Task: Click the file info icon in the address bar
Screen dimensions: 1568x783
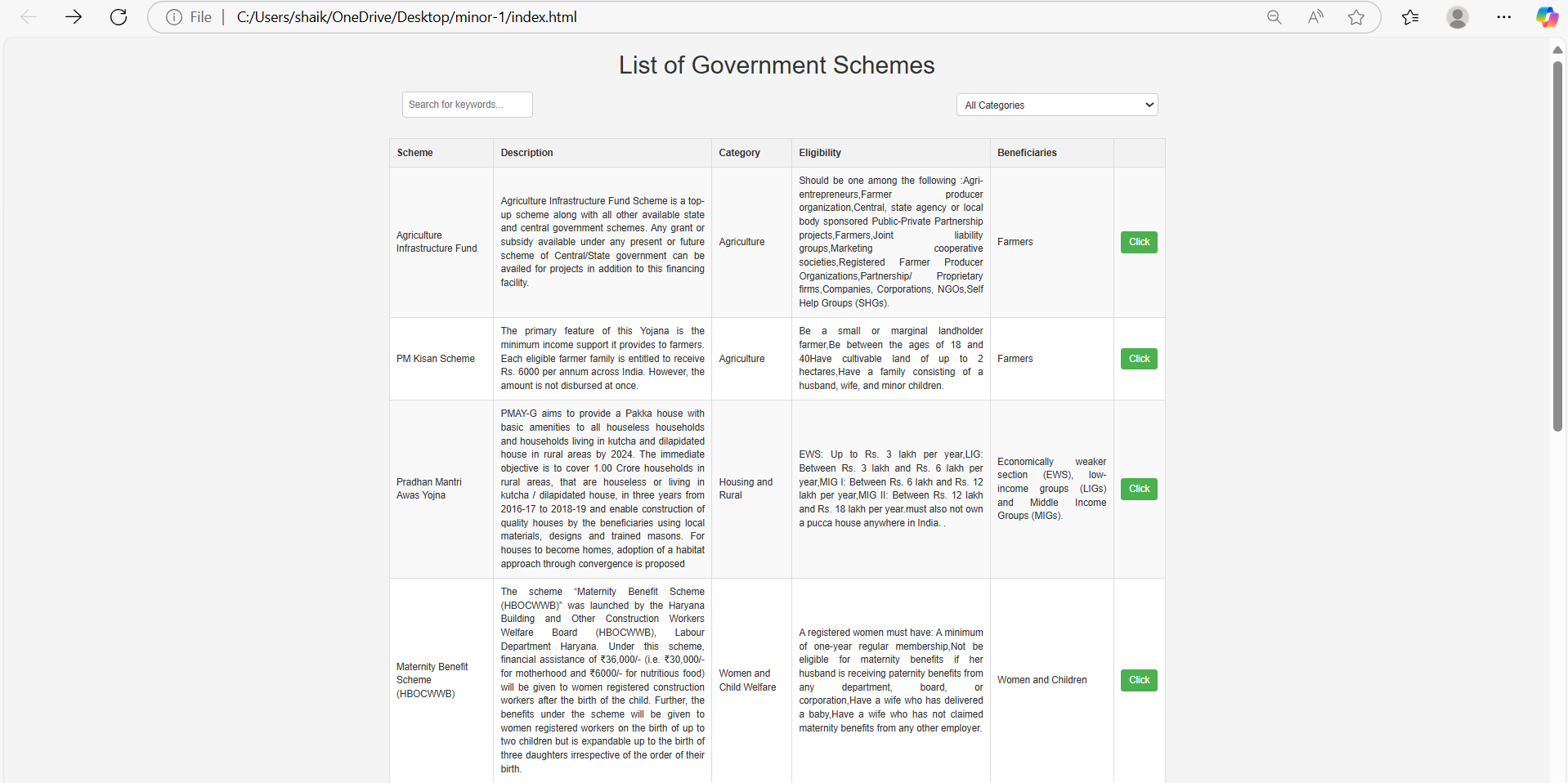Action: click(x=173, y=17)
